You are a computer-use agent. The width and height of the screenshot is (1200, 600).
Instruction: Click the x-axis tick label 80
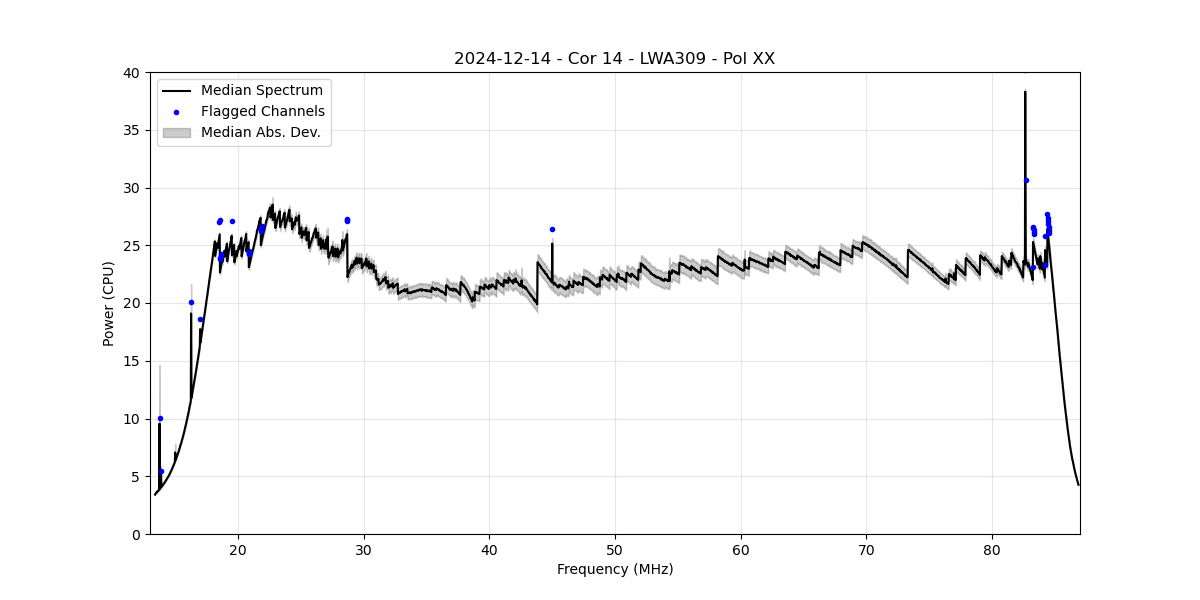point(992,549)
